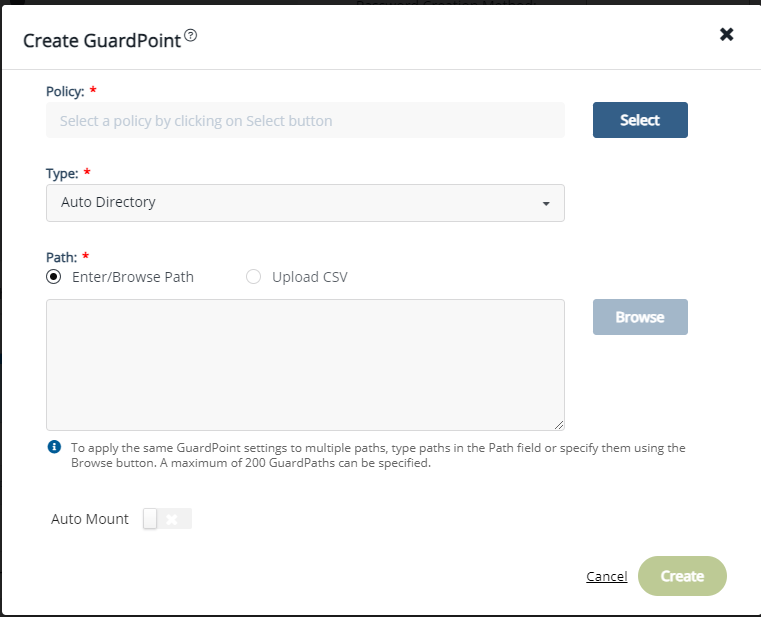Image resolution: width=761 pixels, height=617 pixels.
Task: Select the Upload CSV radio button
Action: coord(253,277)
